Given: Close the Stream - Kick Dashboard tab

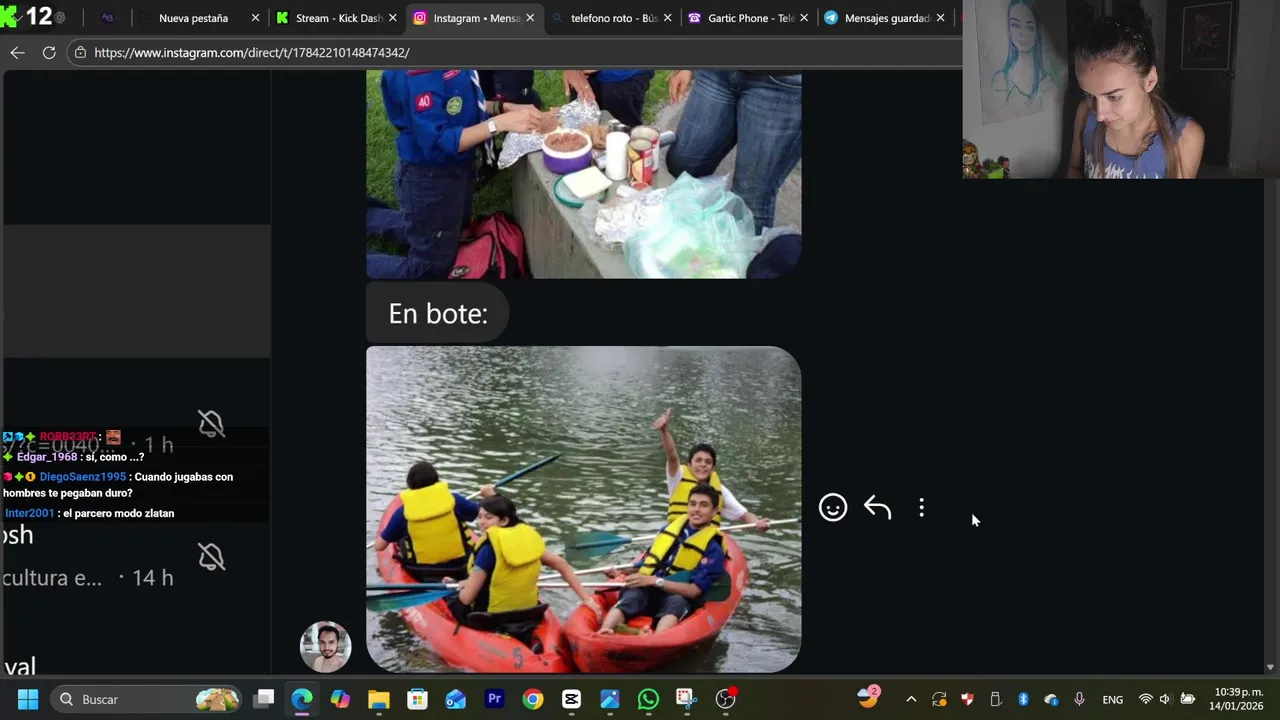Looking at the screenshot, I should tap(393, 18).
